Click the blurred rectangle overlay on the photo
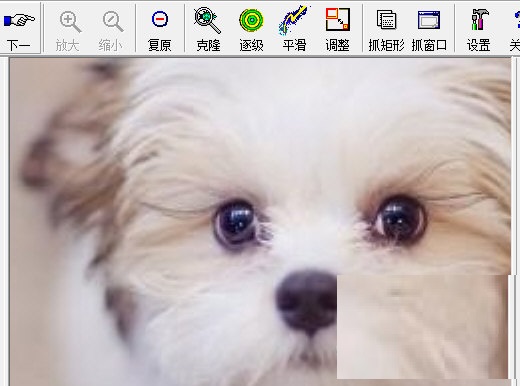Image resolution: width=520 pixels, height=386 pixels. (422, 327)
